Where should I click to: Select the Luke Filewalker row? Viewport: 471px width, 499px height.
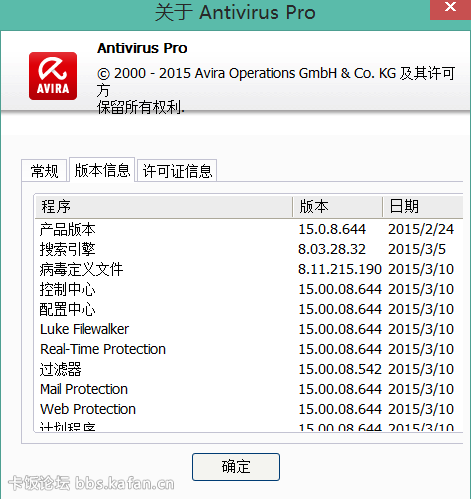coord(249,329)
